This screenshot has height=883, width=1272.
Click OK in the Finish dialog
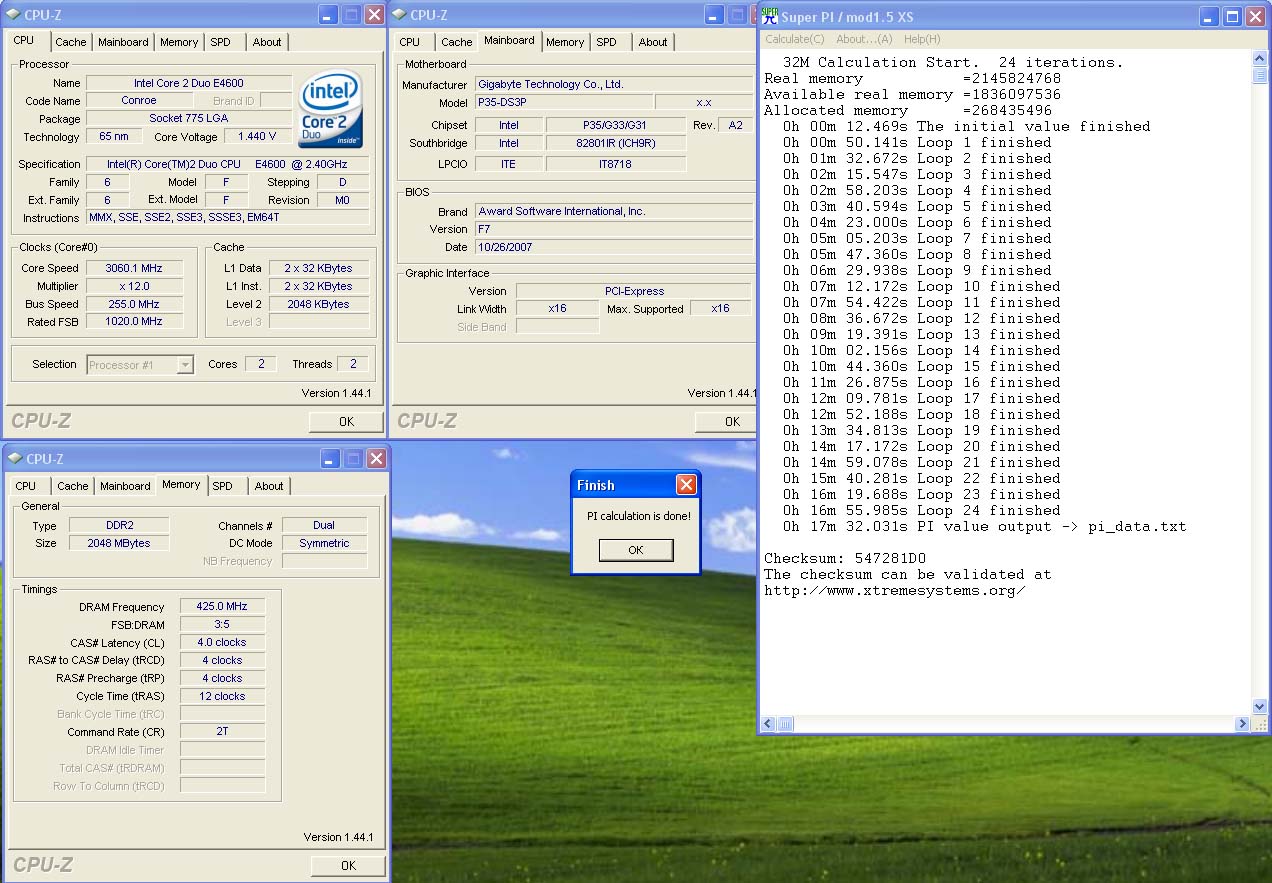pyautogui.click(x=636, y=550)
